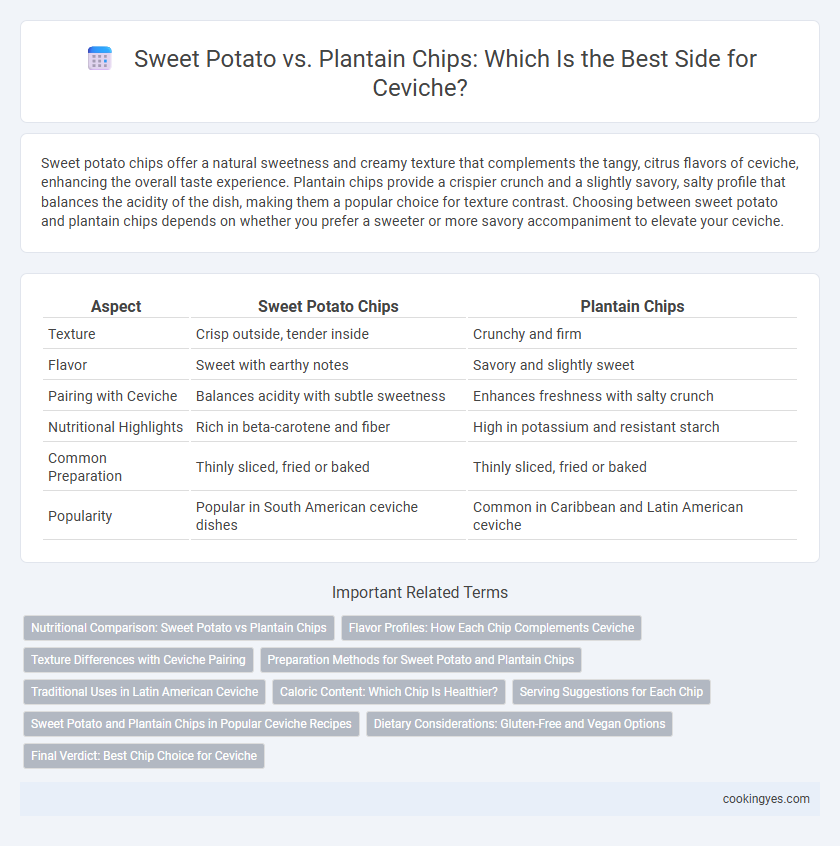The image size is (840, 846).
Task: Select Serving Suggestions for Each Chip tag
Action: [611, 692]
